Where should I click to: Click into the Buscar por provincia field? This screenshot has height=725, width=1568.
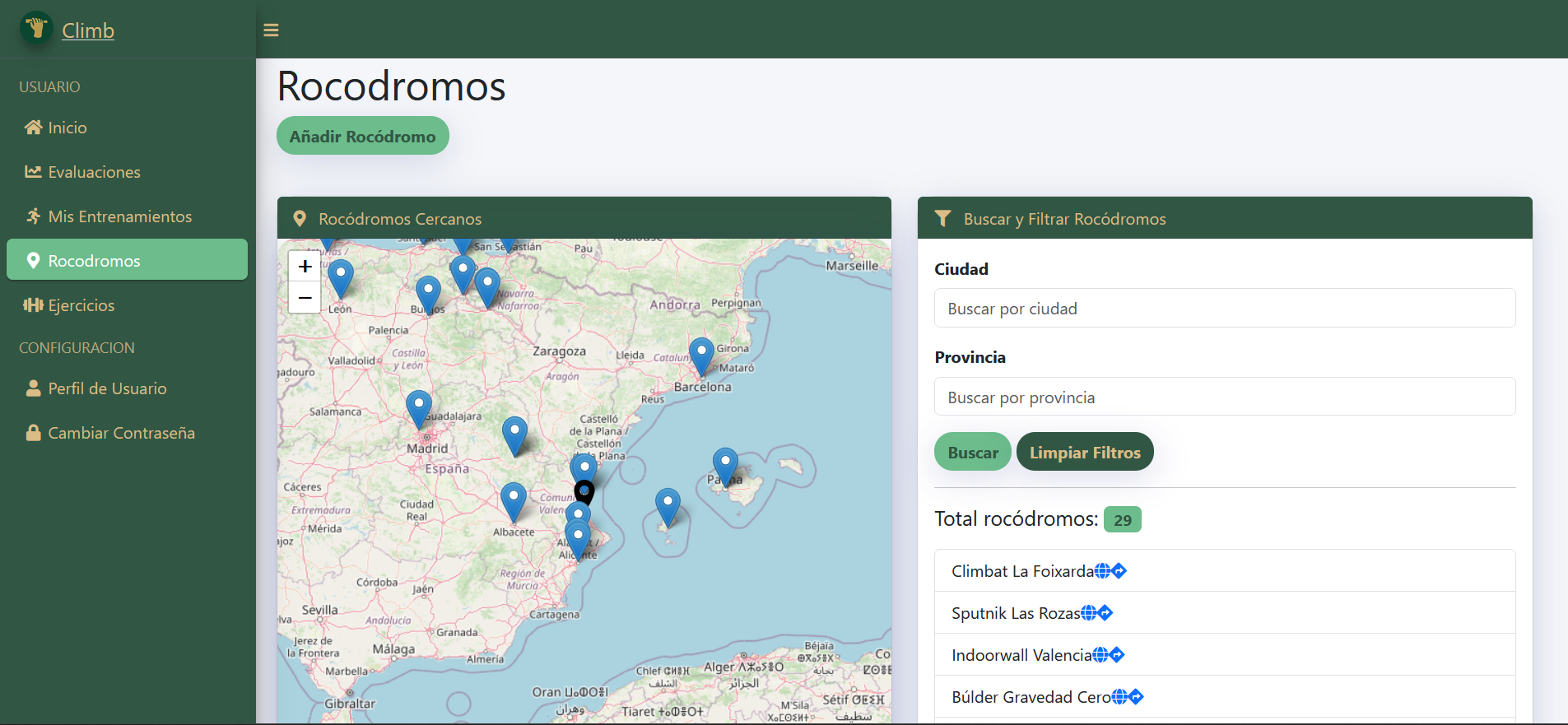[1224, 397]
